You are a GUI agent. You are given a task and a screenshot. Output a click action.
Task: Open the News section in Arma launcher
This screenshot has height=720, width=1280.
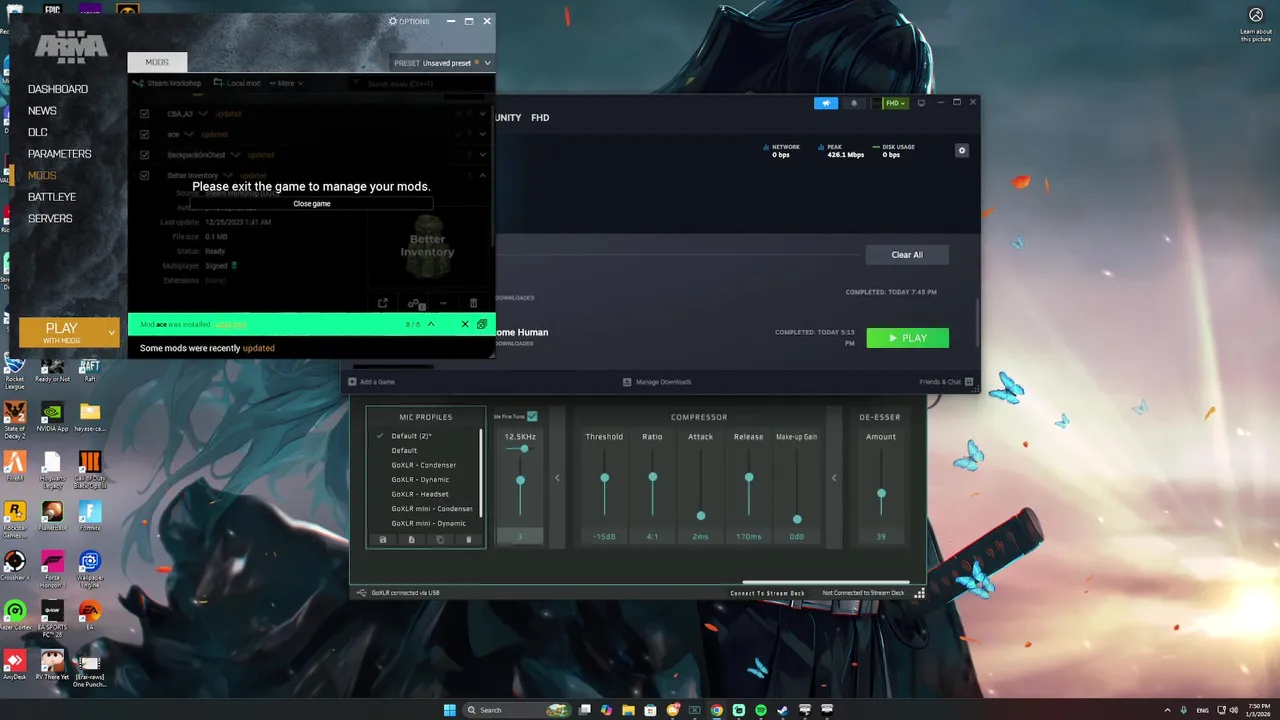click(x=42, y=111)
